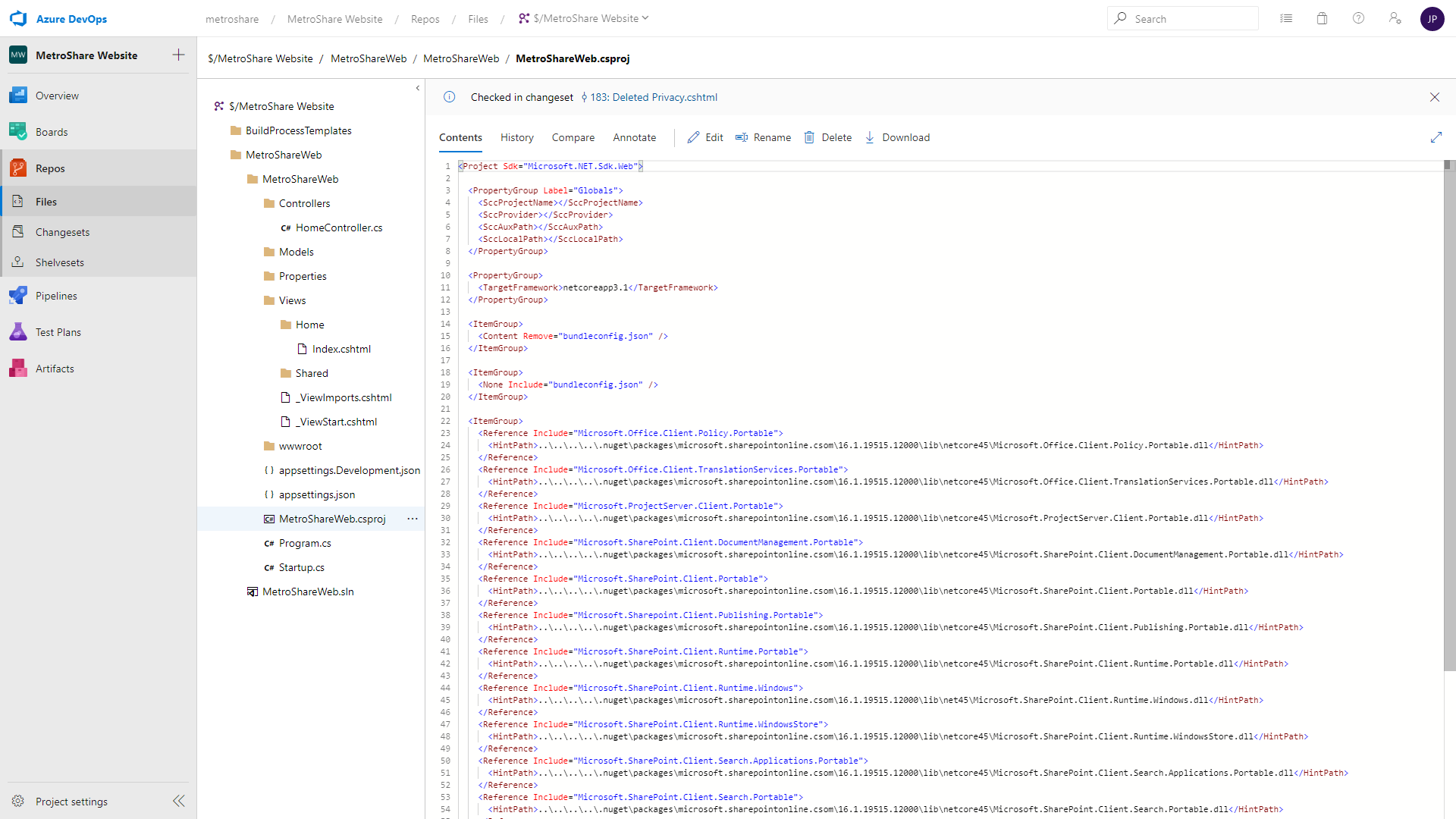This screenshot has width=1456, height=819.
Task: Open the Boards hub
Action: click(99, 132)
